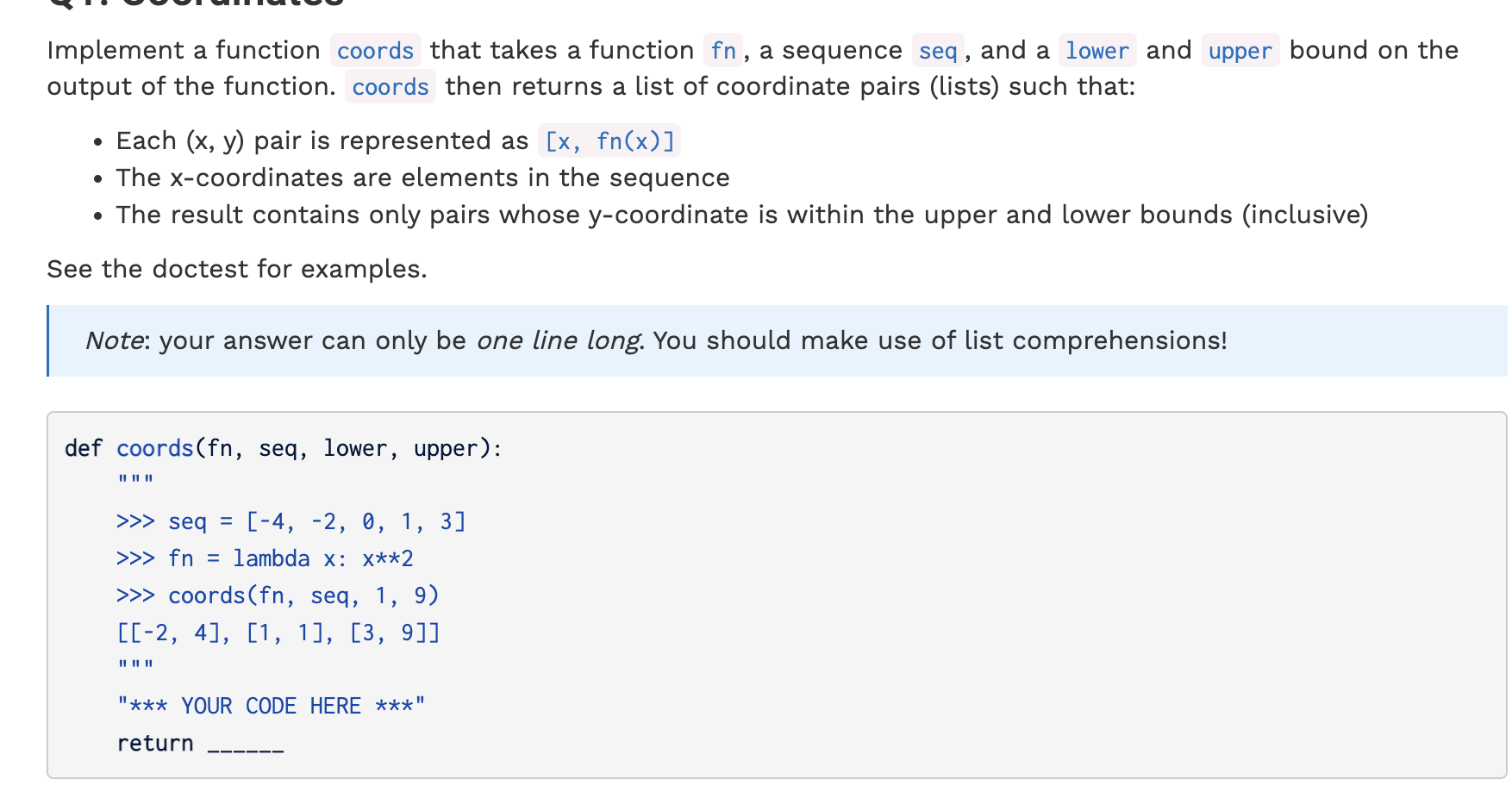The image size is (1512, 798).
Task: Click the 'lower' code label
Action: coord(1097,51)
